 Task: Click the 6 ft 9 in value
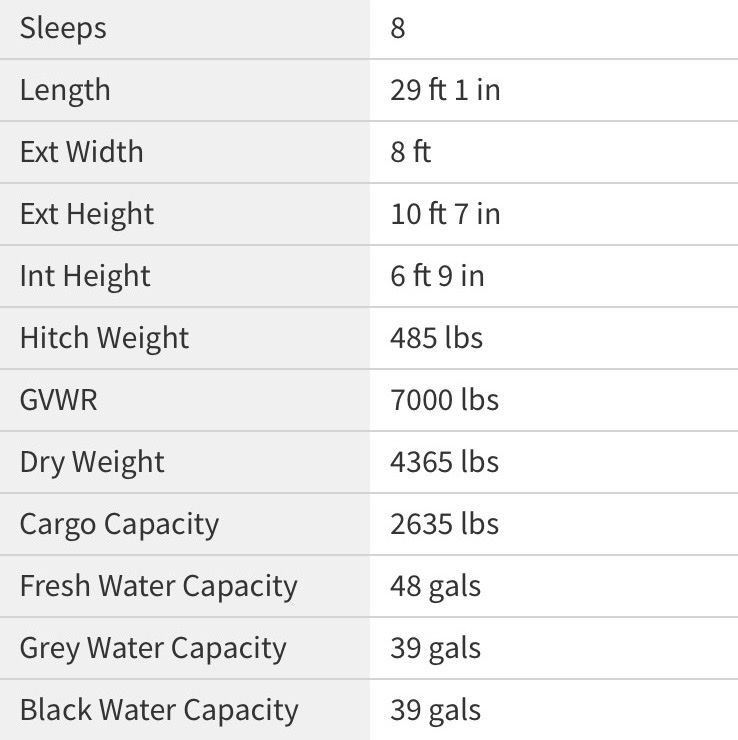point(437,276)
